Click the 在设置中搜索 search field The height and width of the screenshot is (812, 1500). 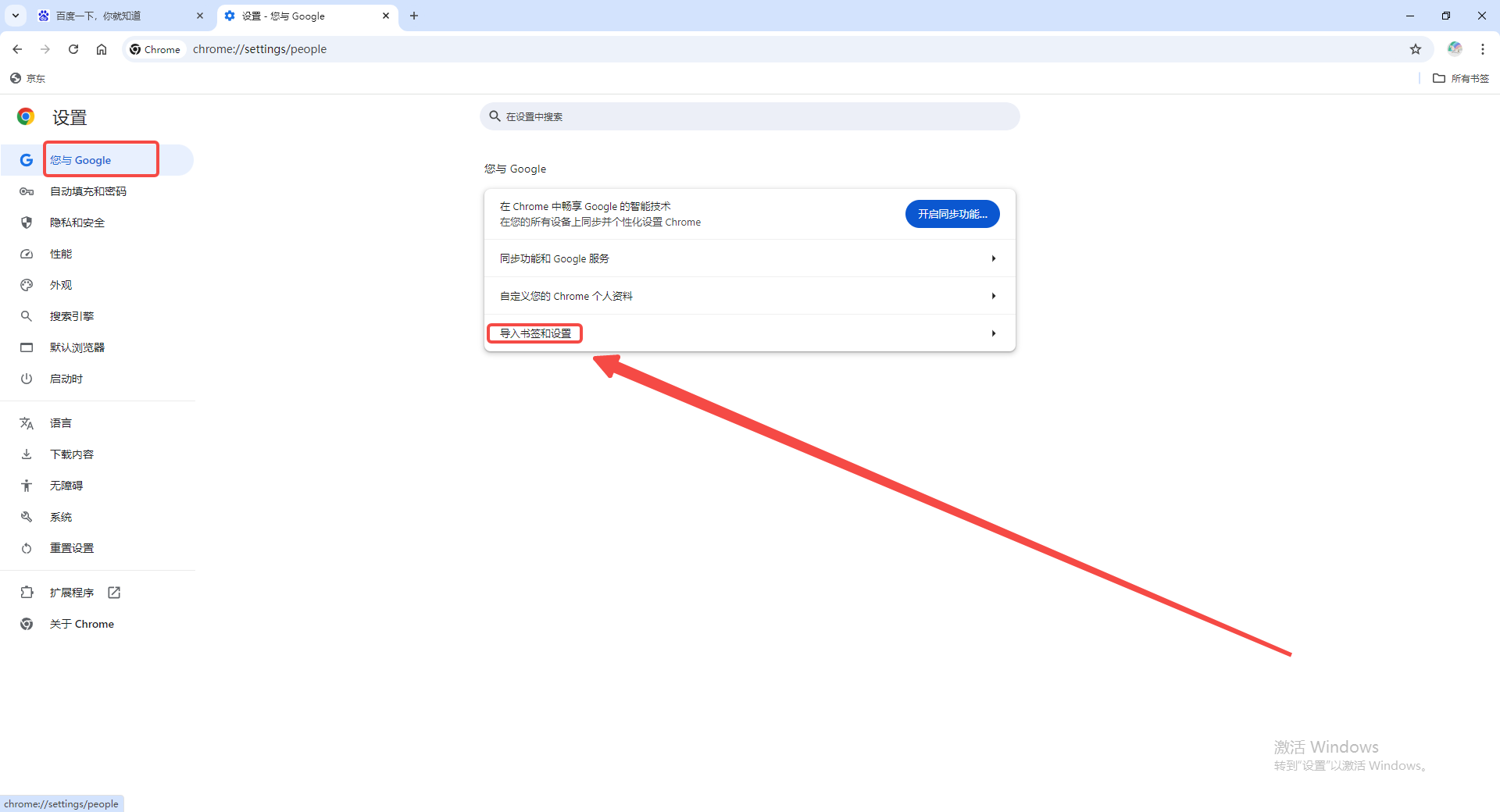(x=750, y=116)
